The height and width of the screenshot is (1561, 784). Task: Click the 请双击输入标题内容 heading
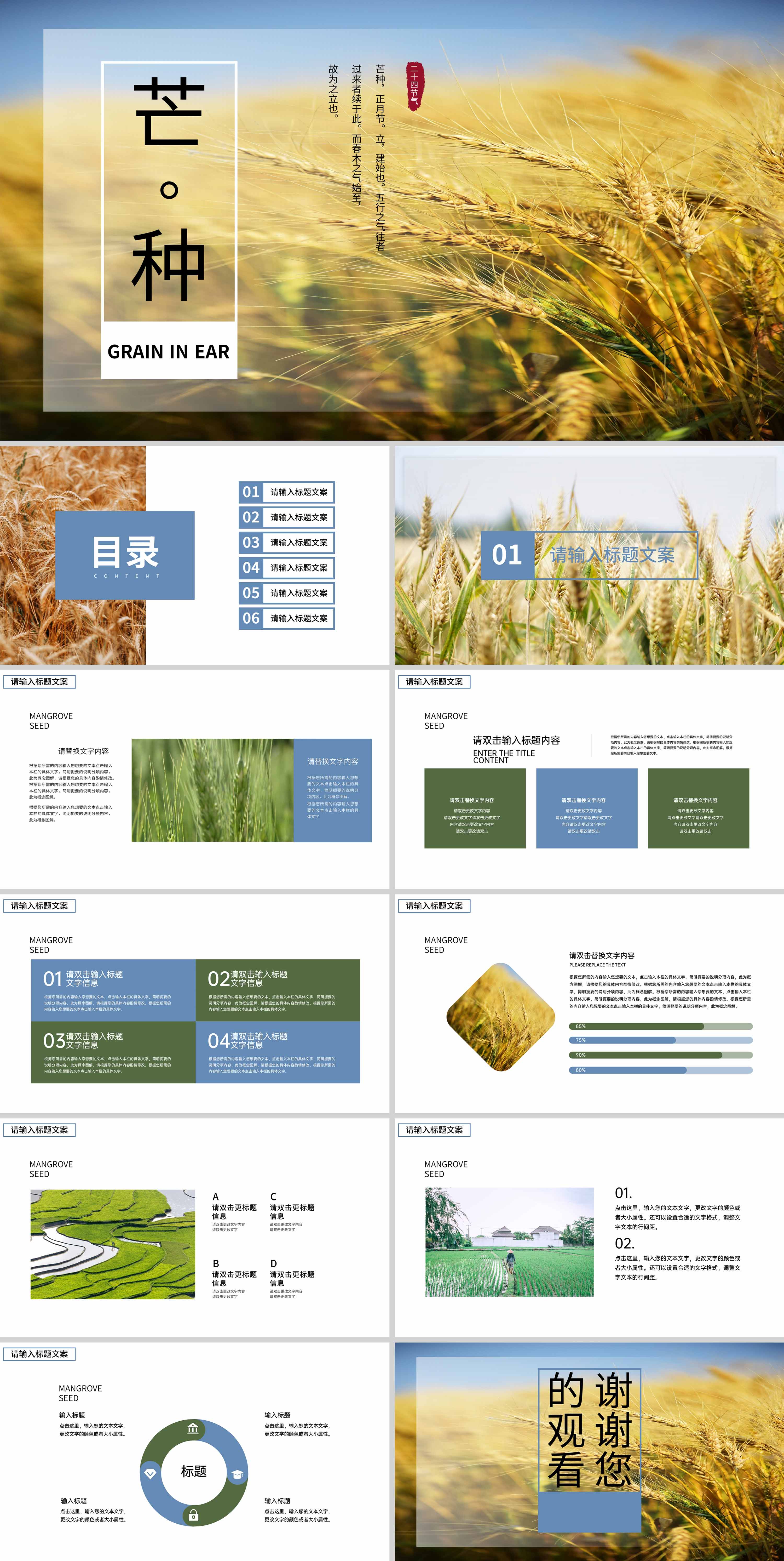[x=516, y=740]
